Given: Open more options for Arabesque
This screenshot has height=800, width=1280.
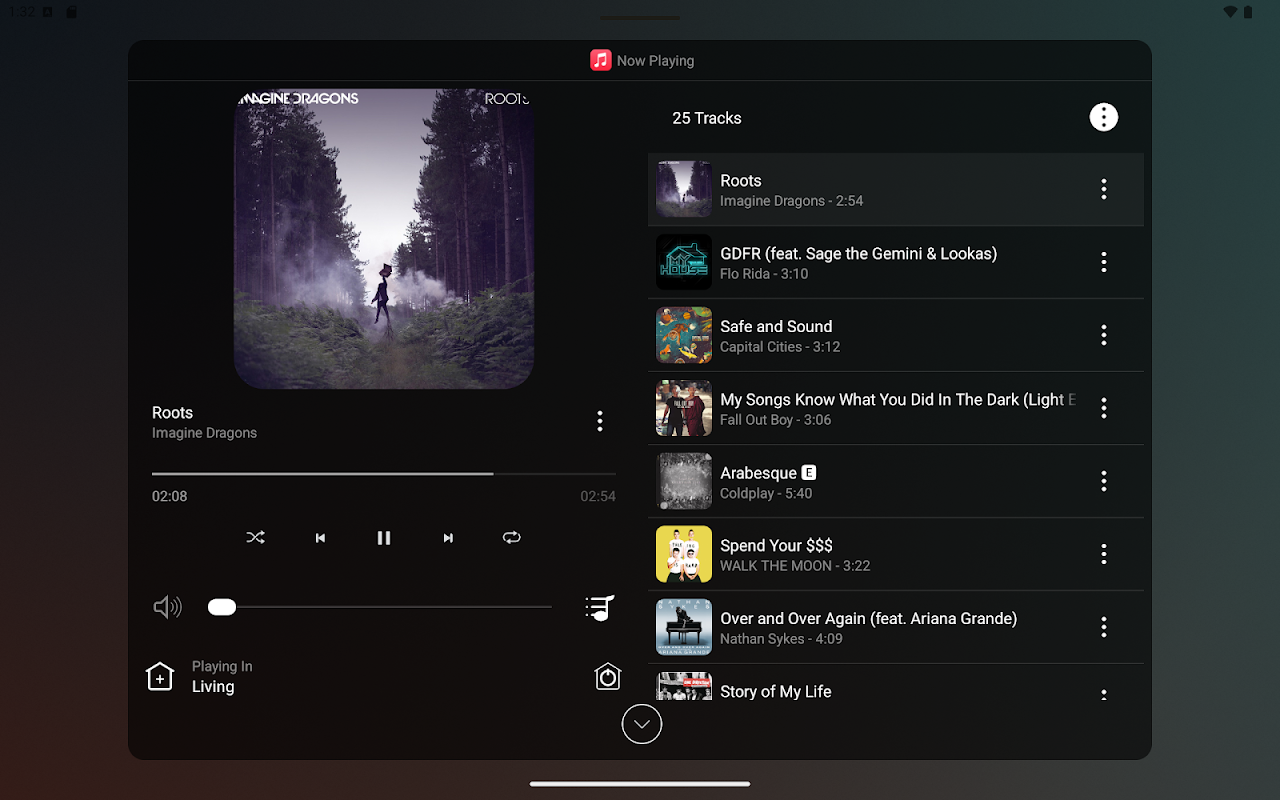Looking at the screenshot, I should click(1104, 481).
